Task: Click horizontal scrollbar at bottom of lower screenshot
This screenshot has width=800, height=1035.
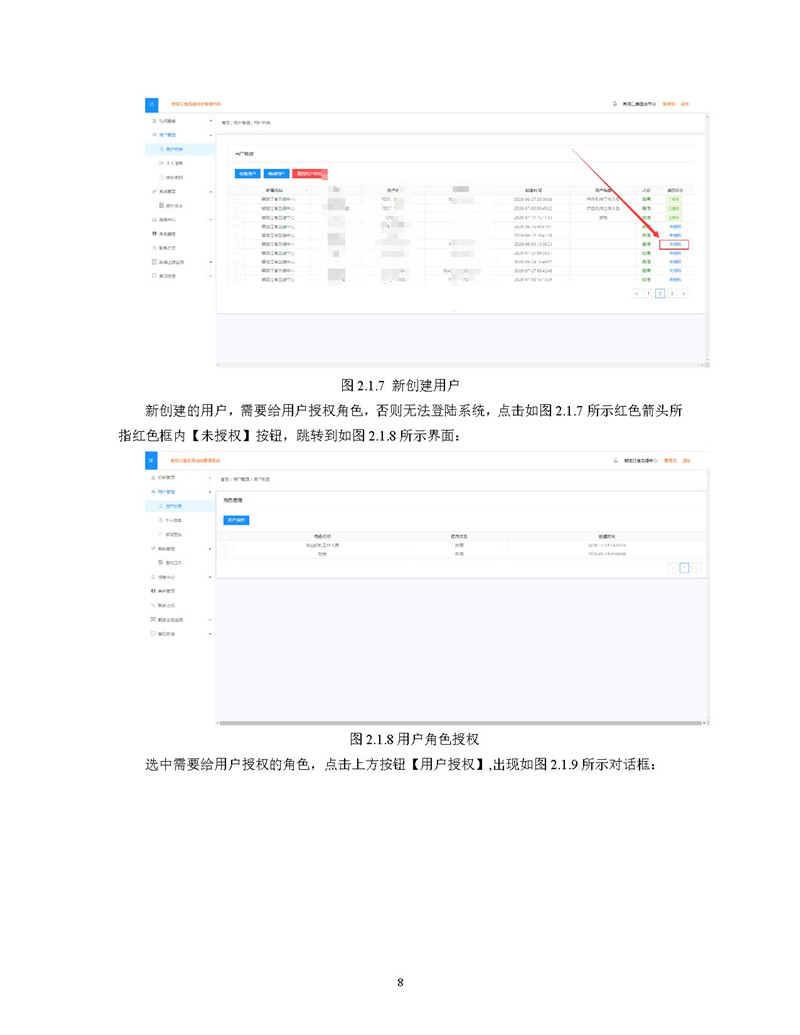Action: click(460, 722)
